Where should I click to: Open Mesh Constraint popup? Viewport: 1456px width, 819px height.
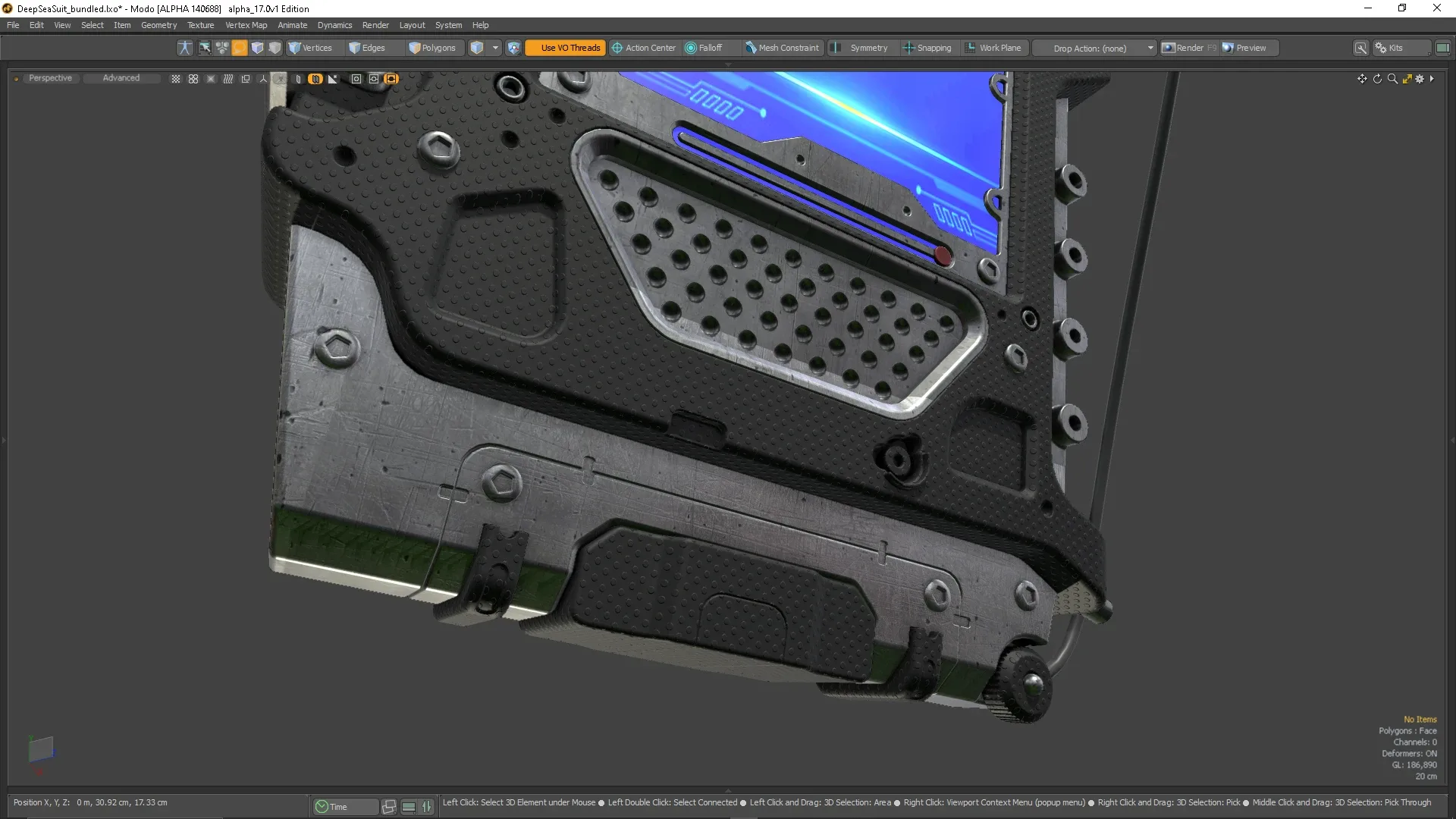coord(782,48)
